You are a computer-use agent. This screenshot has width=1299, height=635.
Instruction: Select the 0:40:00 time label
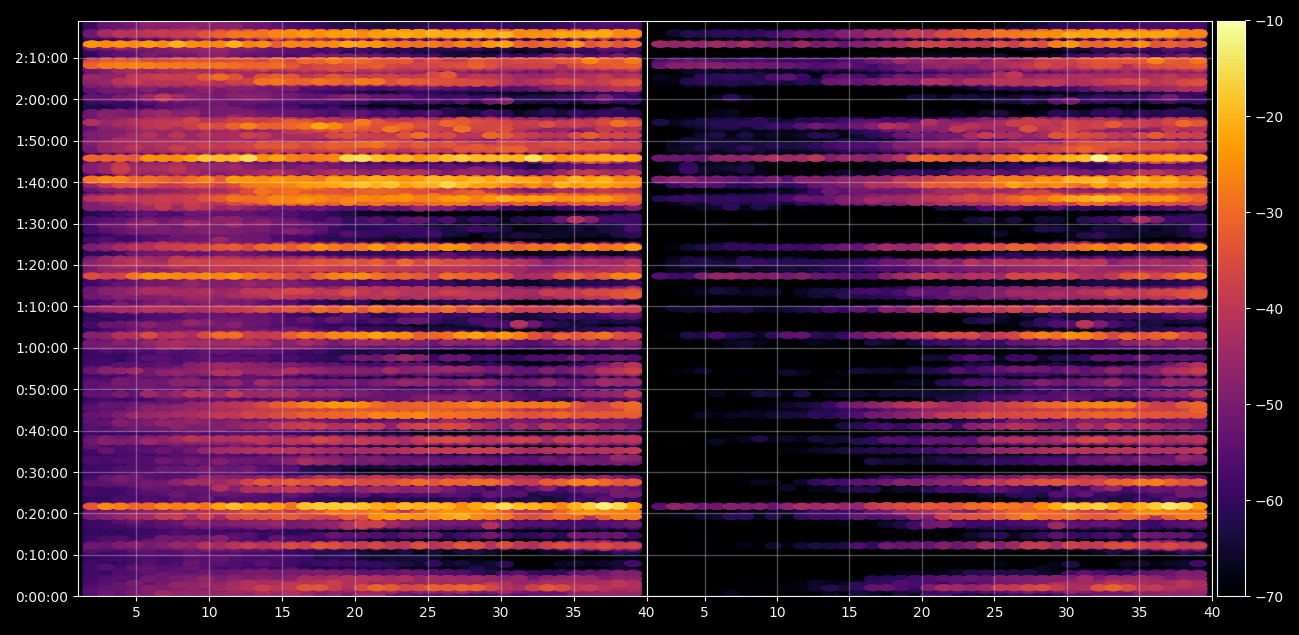[41, 431]
